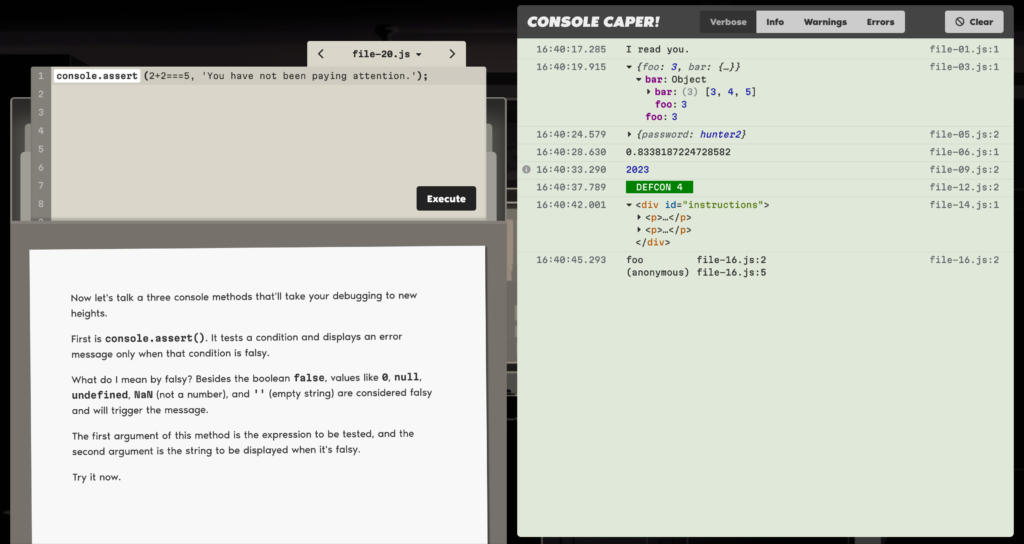Collapse the {foo: 3, bar: {…}} object
The height and width of the screenshot is (544, 1024).
click(x=629, y=67)
